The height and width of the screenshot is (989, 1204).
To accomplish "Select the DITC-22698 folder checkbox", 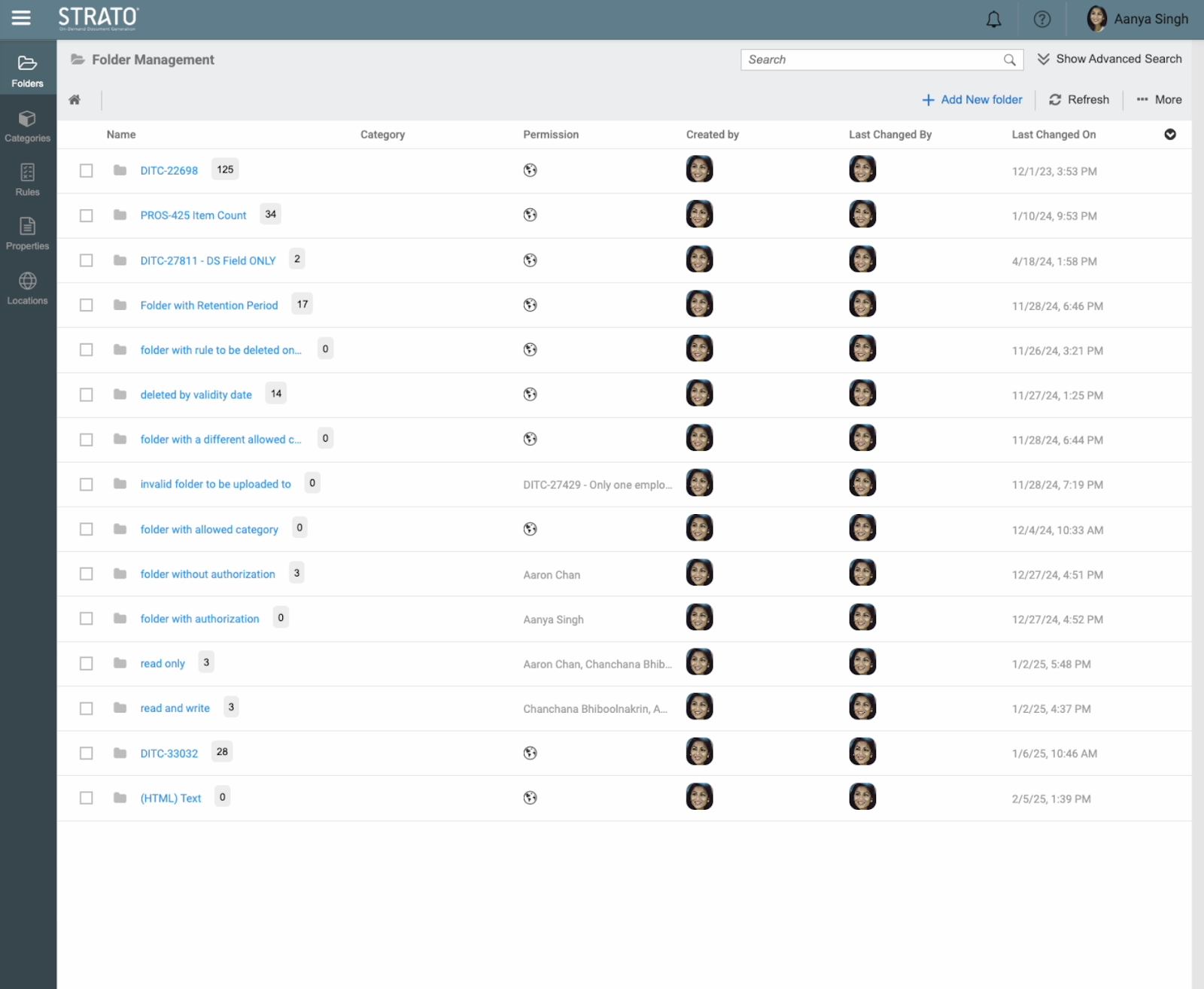I will (x=87, y=171).
